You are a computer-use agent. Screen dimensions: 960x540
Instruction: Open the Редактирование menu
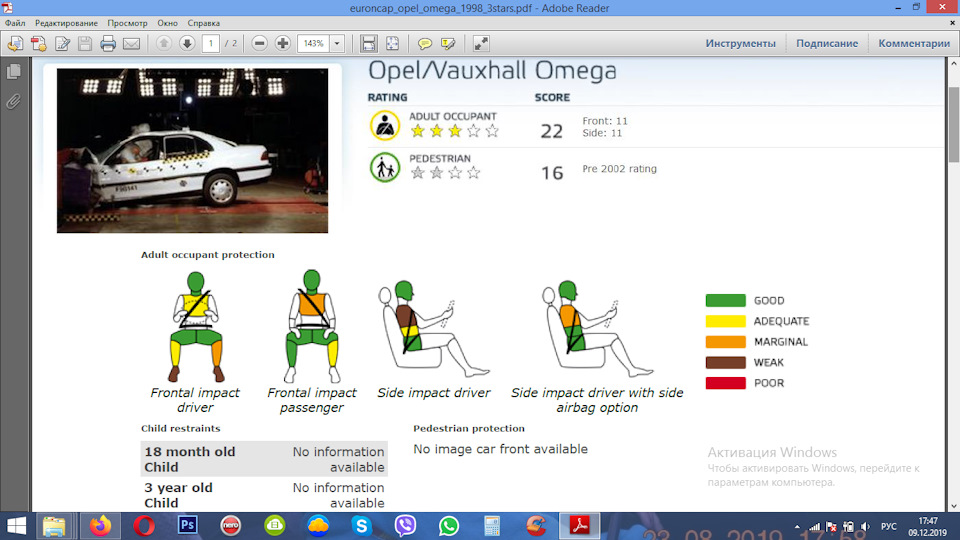[x=66, y=23]
